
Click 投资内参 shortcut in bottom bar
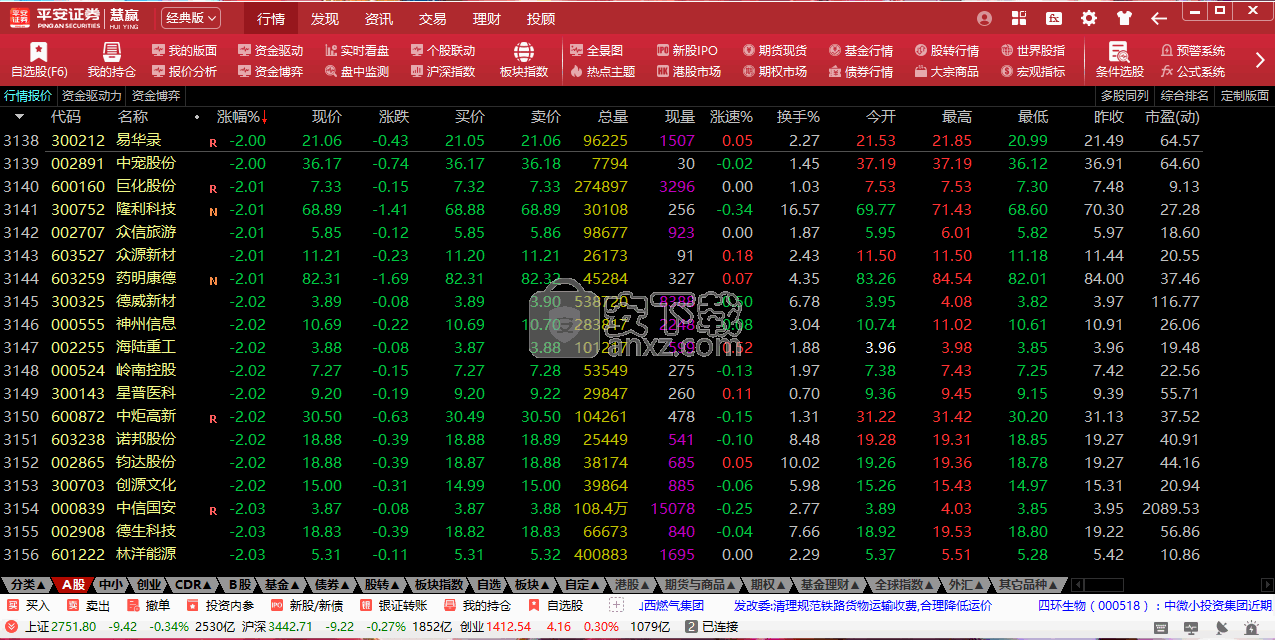[x=220, y=605]
